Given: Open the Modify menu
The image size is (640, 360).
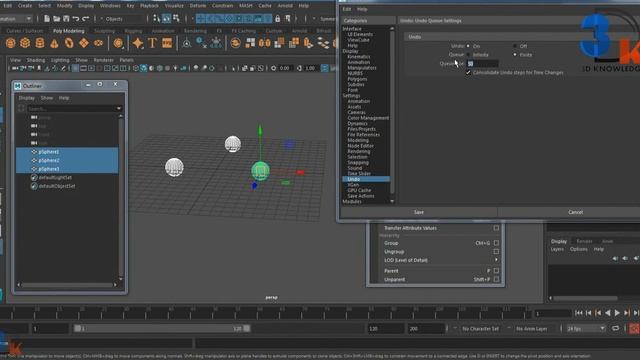Looking at the screenshot, I should tap(64, 6).
